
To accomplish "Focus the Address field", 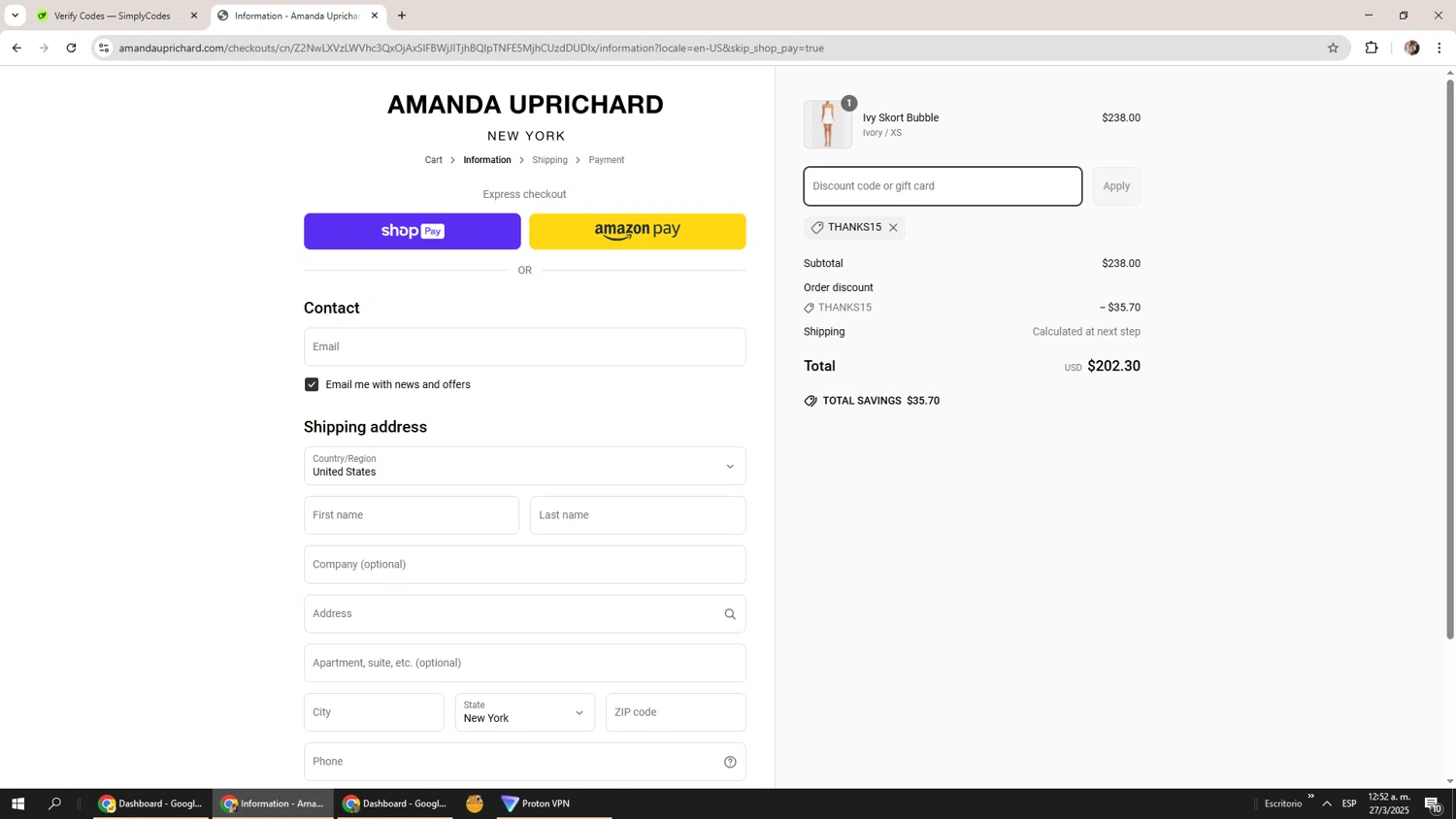I will 525,614.
